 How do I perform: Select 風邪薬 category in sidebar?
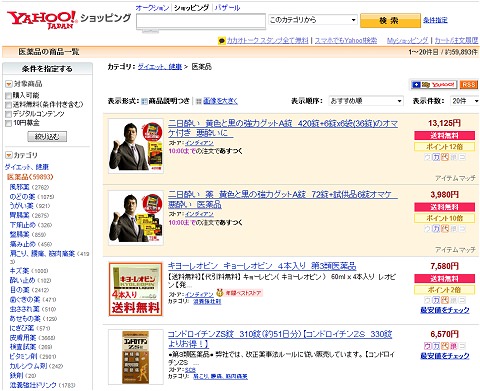(x=19, y=187)
